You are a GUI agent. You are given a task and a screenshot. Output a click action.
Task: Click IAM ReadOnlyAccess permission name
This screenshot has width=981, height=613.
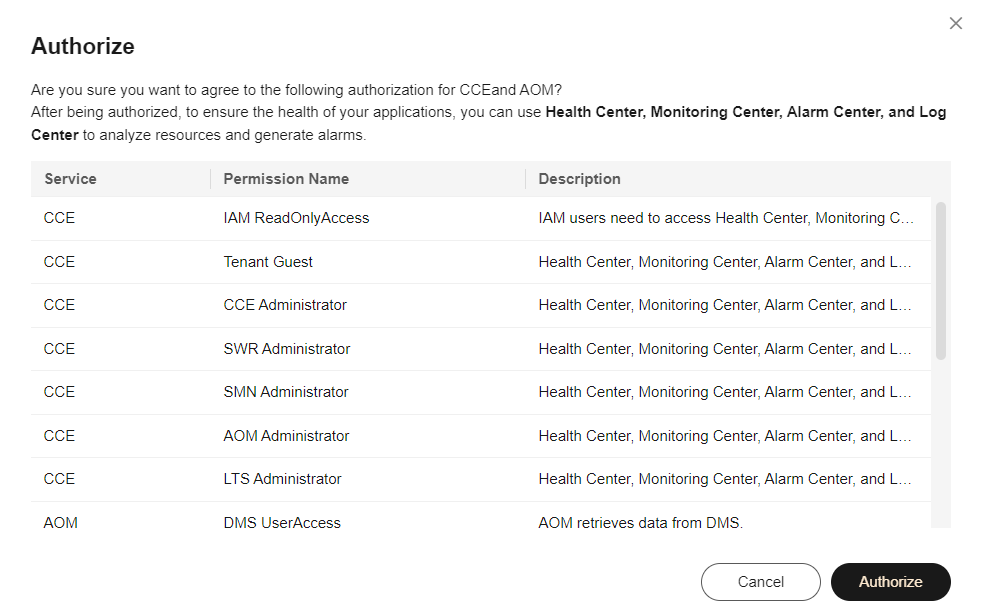[x=296, y=218]
